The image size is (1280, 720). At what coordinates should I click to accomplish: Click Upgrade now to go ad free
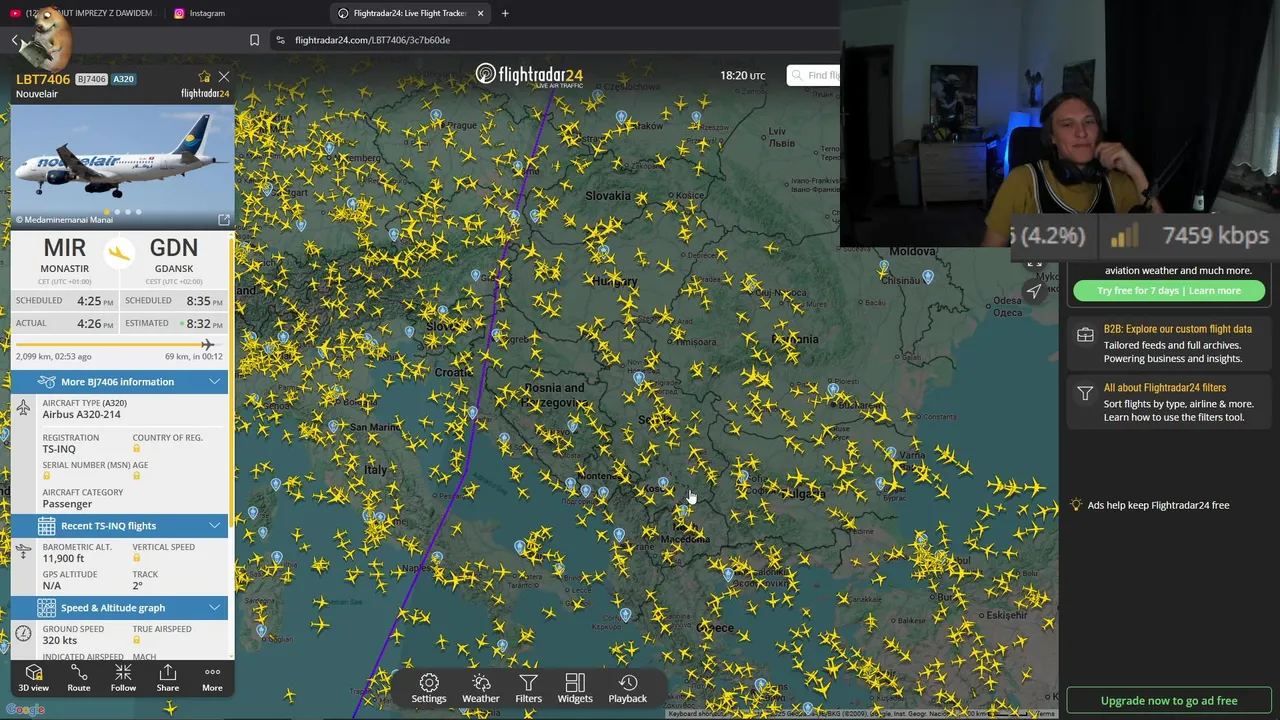(x=1169, y=701)
